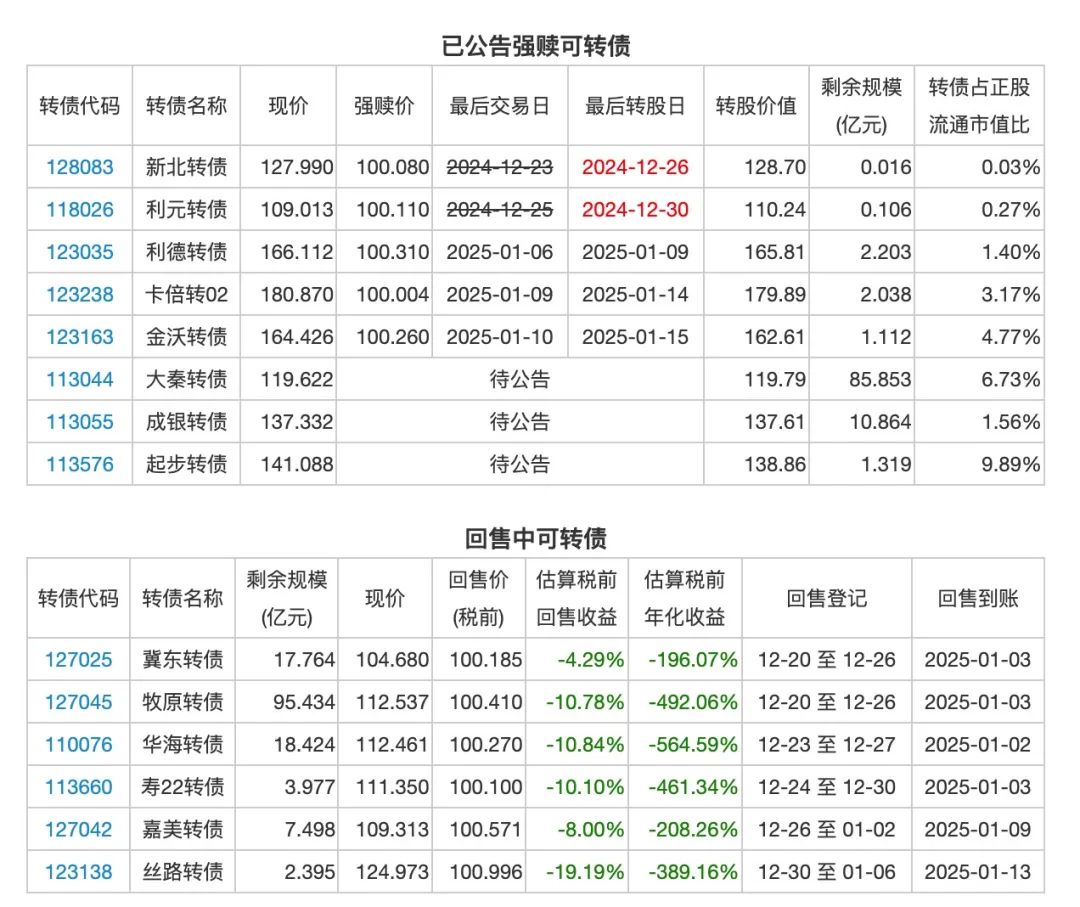Select bond name 华海转债
The image size is (1080, 907).
point(183,744)
